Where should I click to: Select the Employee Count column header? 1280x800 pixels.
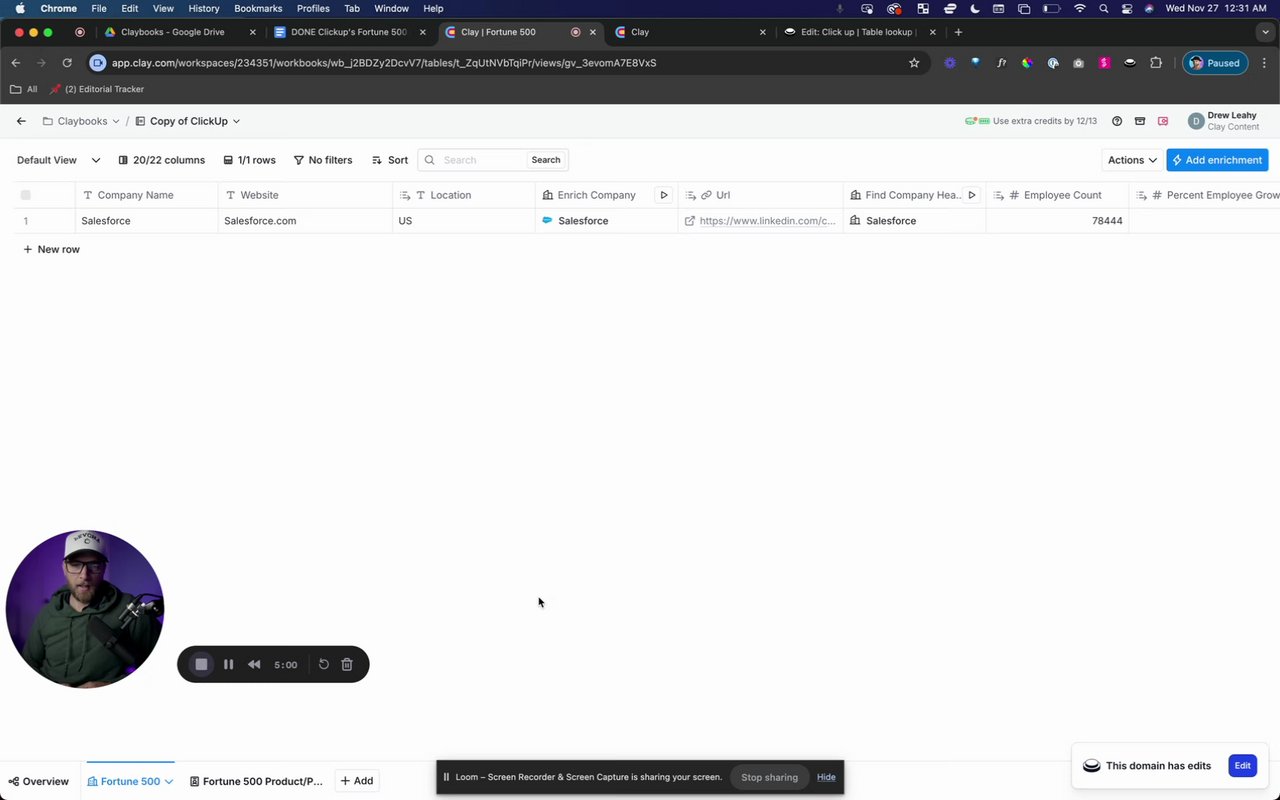[x=1057, y=195]
